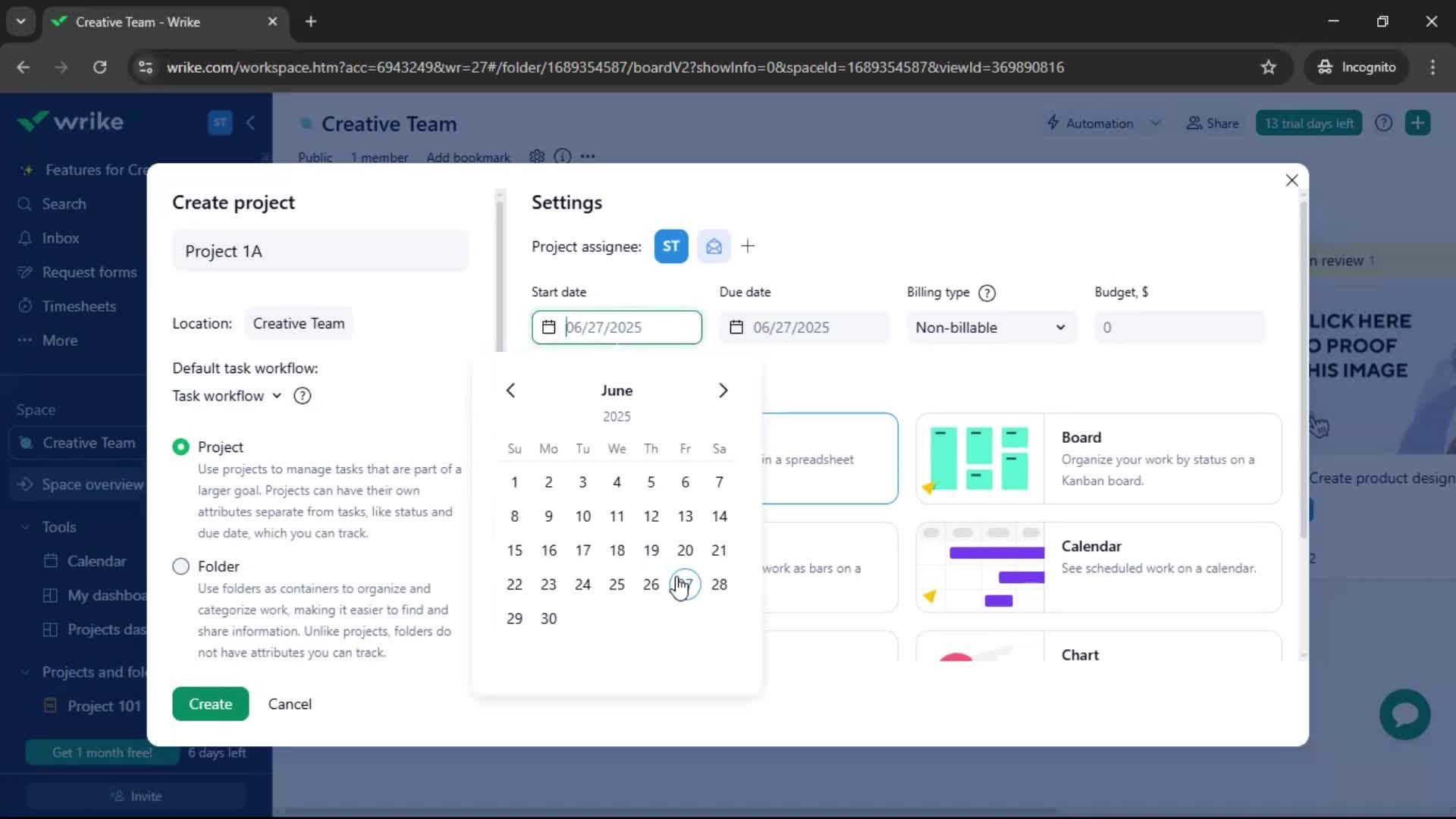This screenshot has height=819, width=1456.
Task: Edit the project name field
Action: click(x=321, y=251)
